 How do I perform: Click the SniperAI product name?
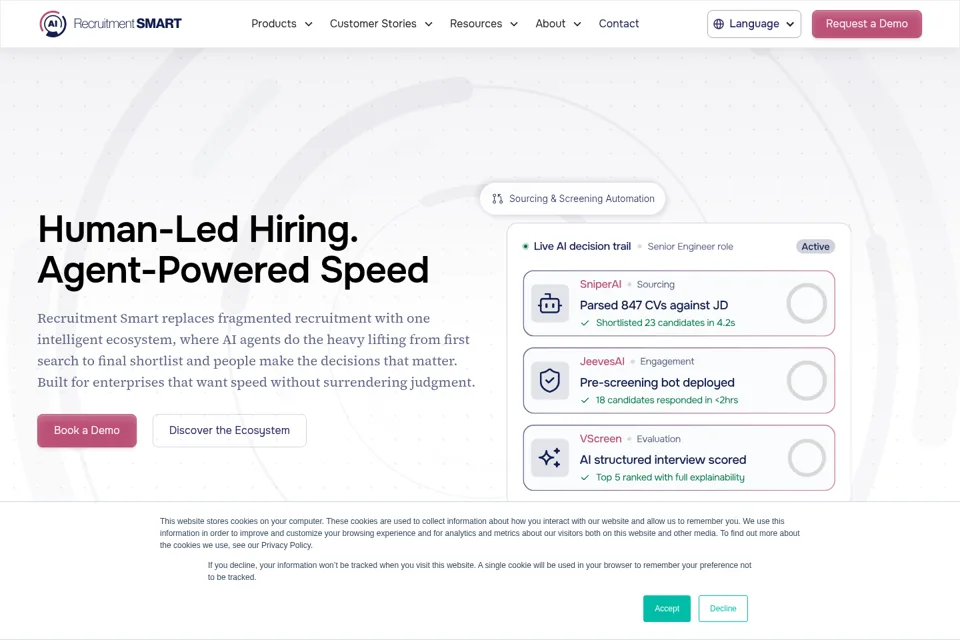[600, 284]
